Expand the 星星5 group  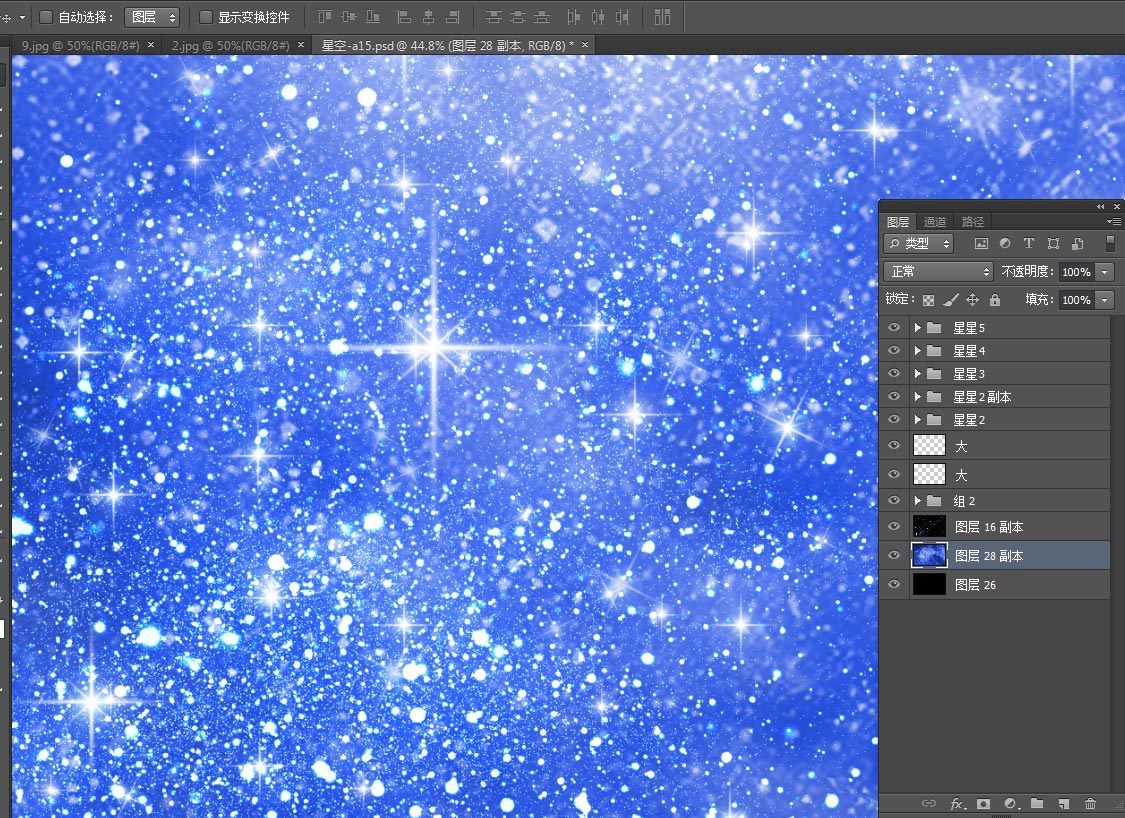pos(917,327)
